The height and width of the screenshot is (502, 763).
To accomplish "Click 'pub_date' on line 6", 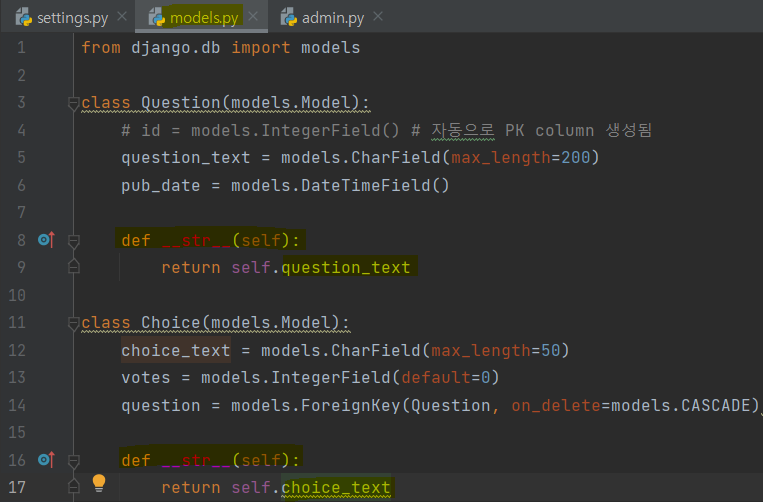I will (x=161, y=186).
